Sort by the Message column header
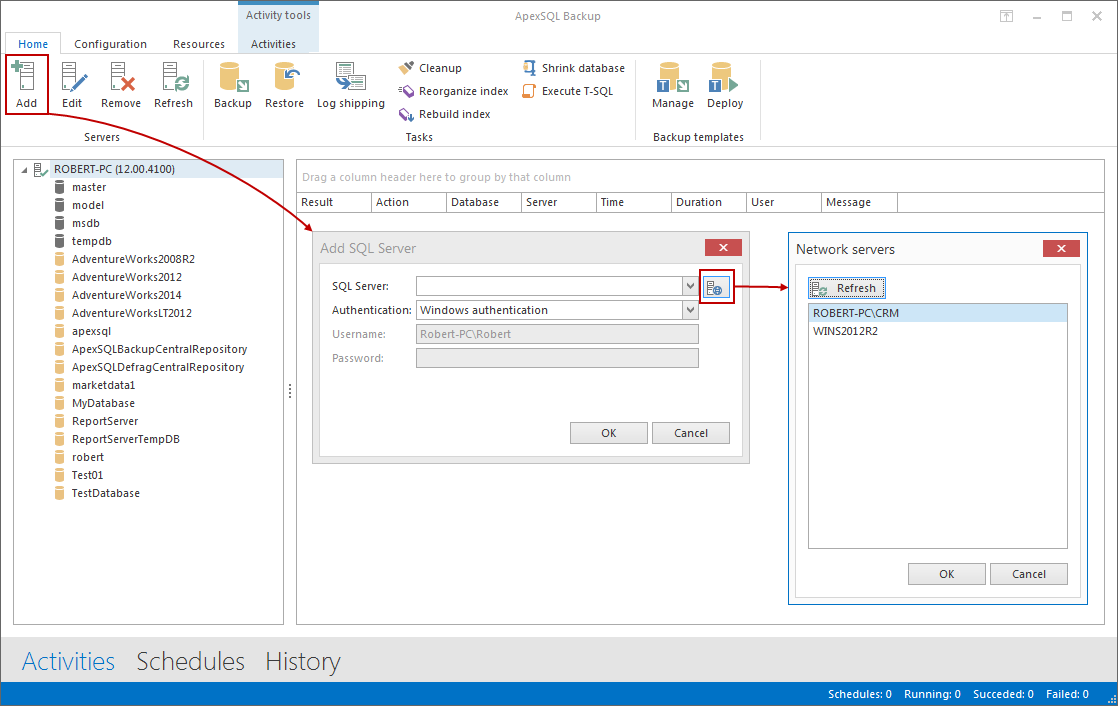1118x706 pixels. coord(859,203)
